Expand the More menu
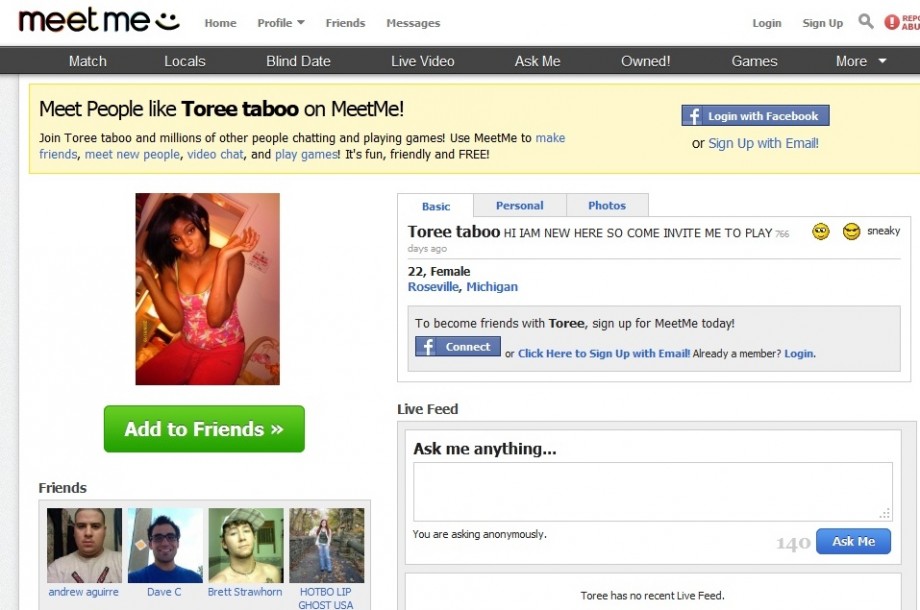Viewport: 920px width, 610px height. point(861,61)
